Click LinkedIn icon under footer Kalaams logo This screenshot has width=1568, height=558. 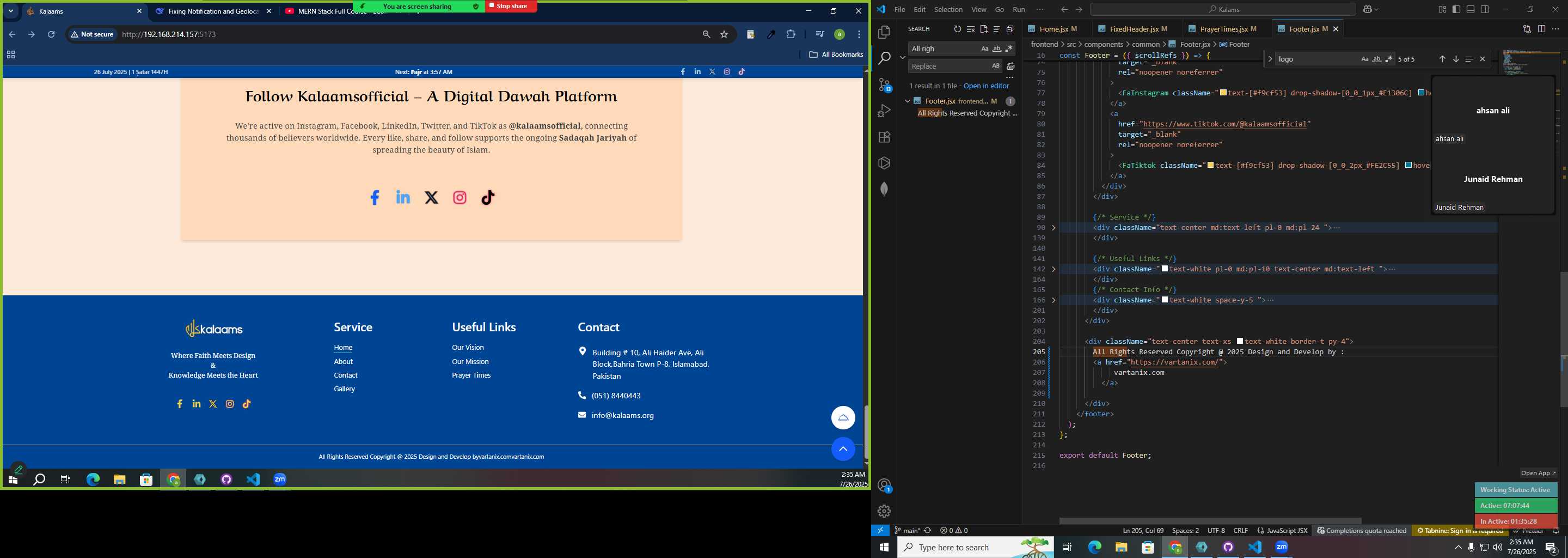pos(196,404)
